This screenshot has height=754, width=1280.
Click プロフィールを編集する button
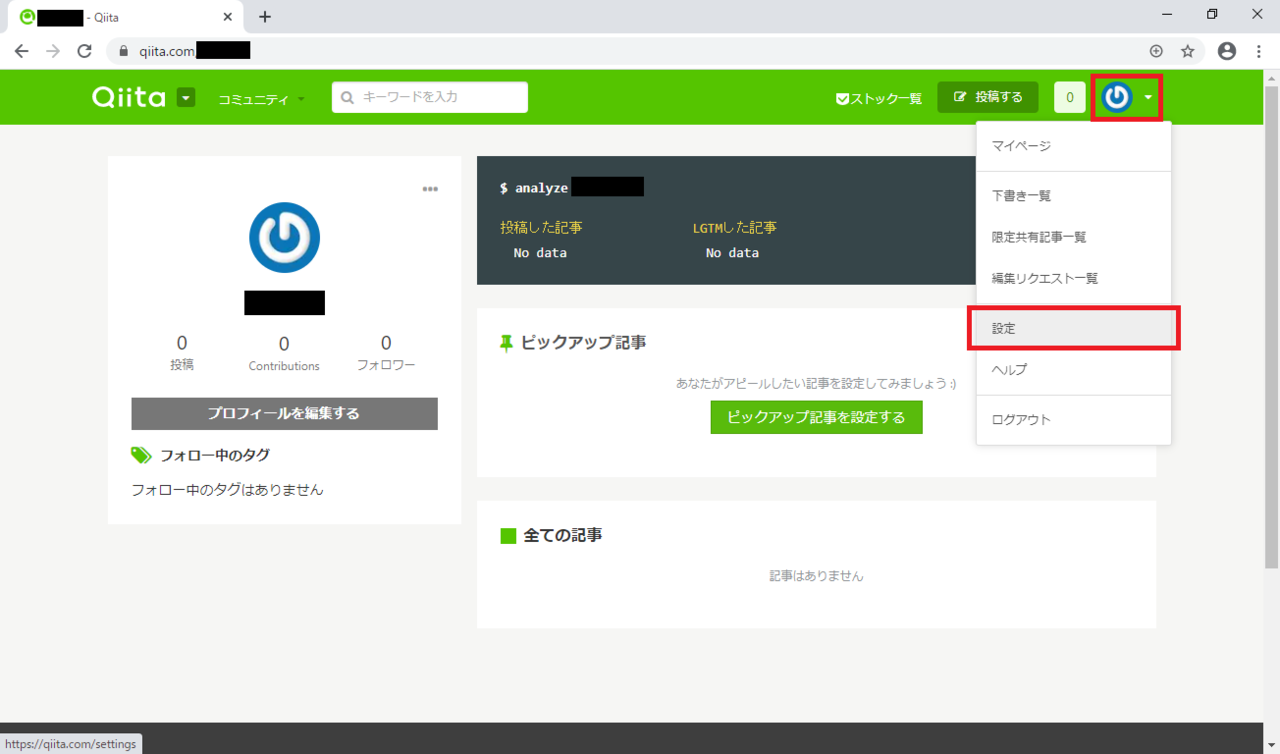point(284,413)
